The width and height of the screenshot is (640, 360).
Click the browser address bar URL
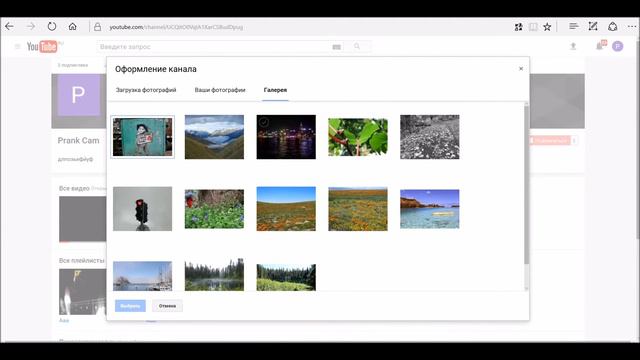176,27
